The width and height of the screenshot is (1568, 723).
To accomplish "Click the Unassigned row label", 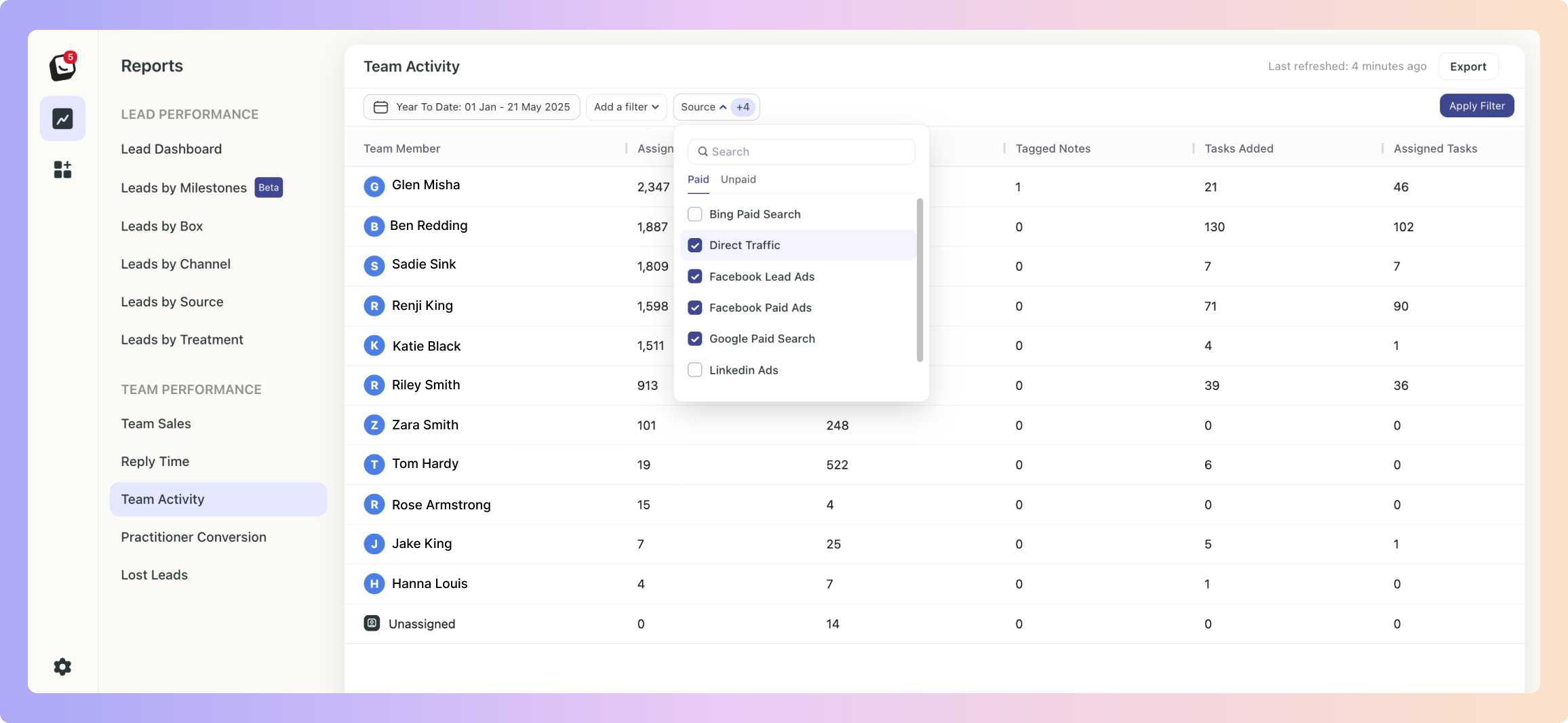I will coord(422,624).
